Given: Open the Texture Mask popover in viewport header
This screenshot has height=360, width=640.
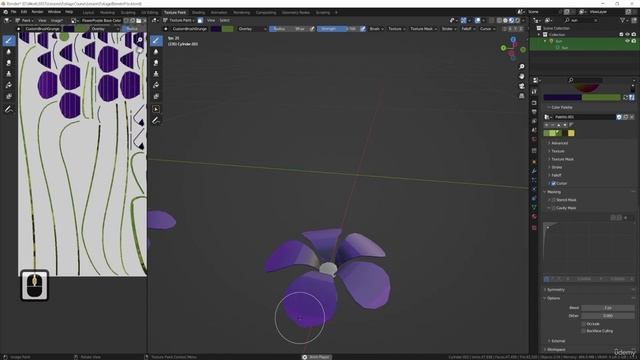Looking at the screenshot, I should (x=423, y=29).
